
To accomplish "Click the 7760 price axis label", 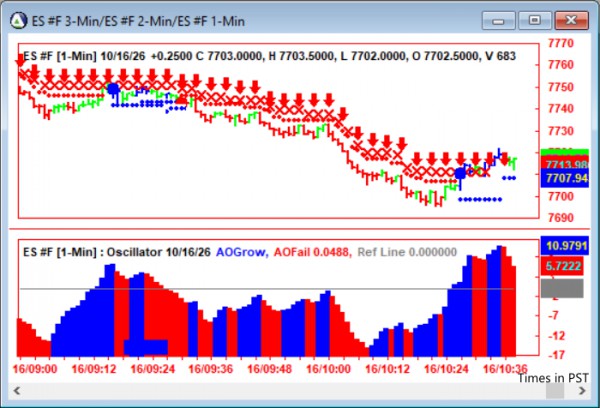I will point(561,65).
